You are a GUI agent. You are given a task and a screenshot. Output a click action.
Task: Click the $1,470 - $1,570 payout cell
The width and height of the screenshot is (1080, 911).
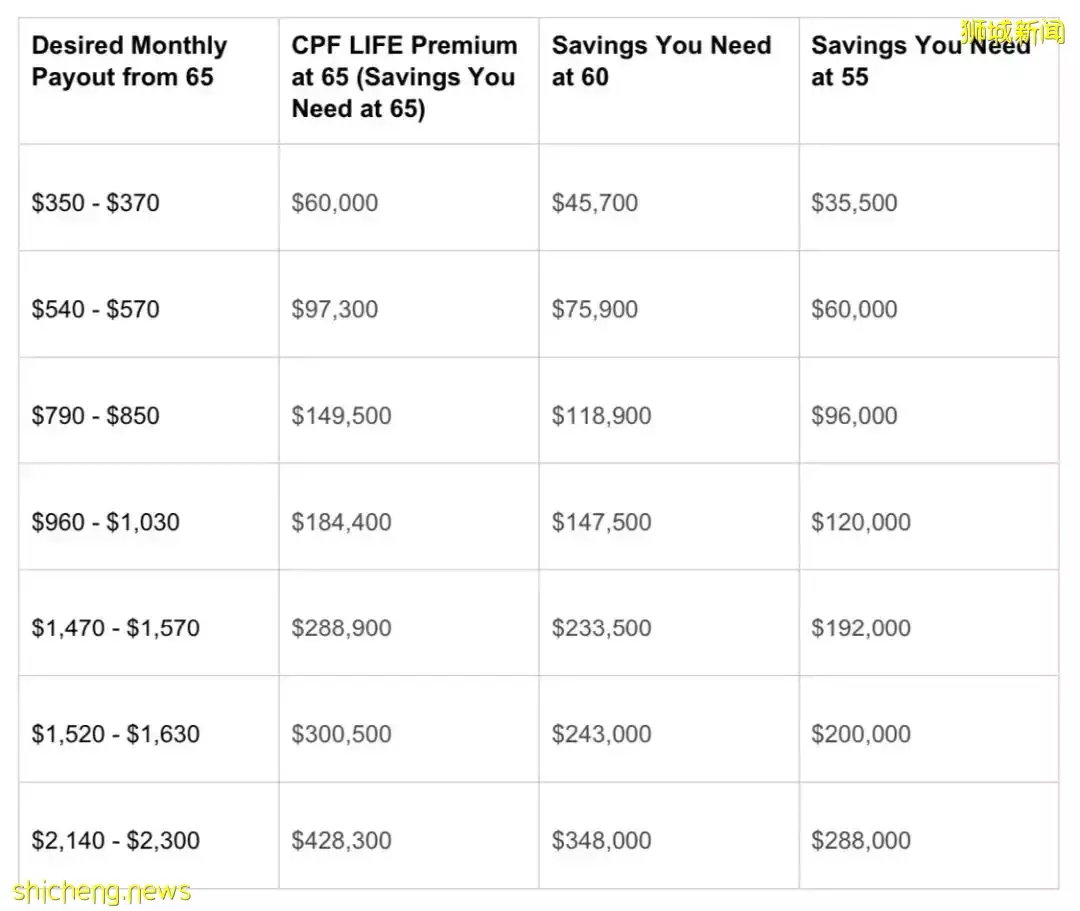(x=115, y=628)
